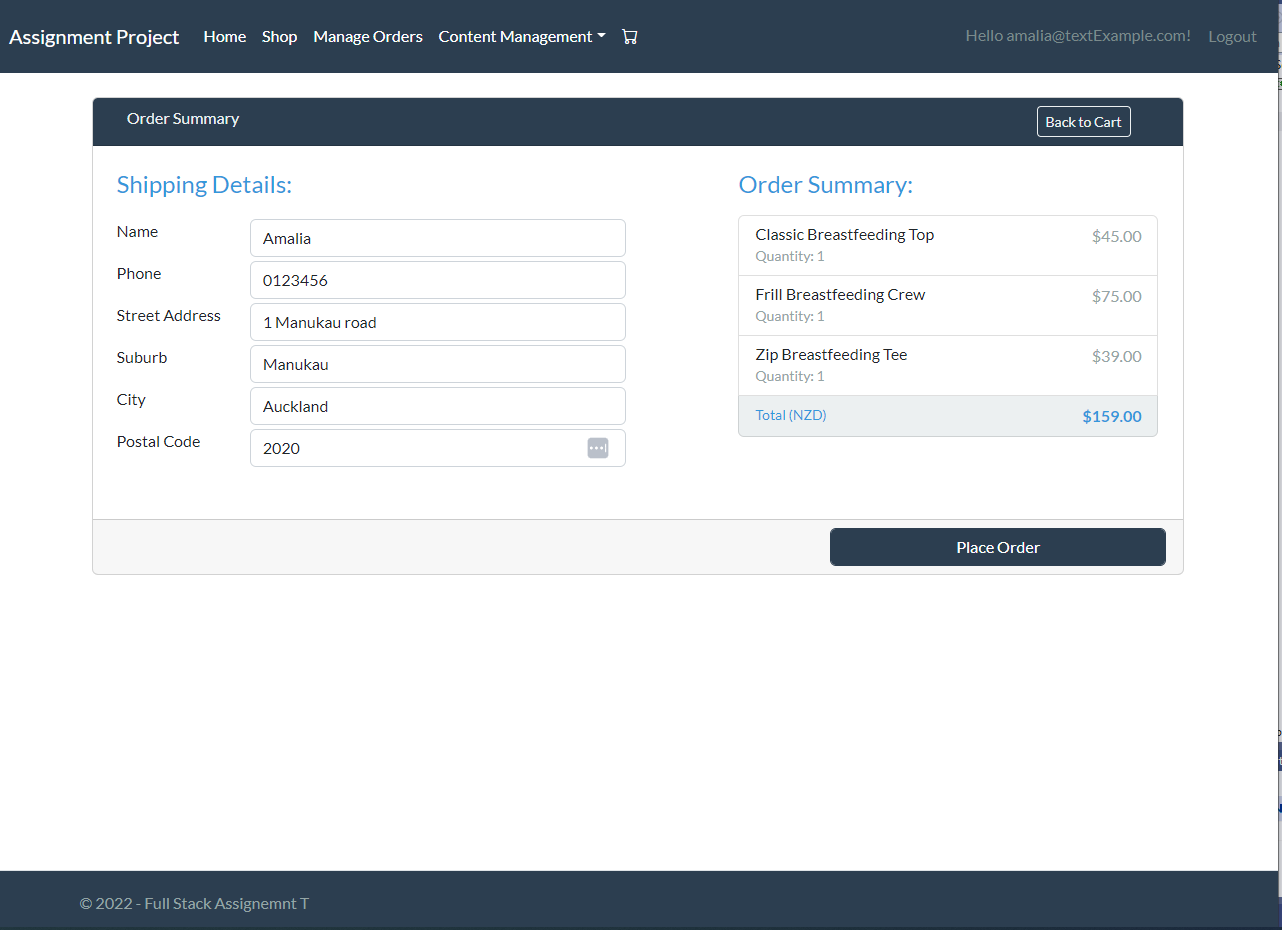Open the Frill Breastfeeding Crew product
Screen dimensions: 1282x930
(839, 294)
